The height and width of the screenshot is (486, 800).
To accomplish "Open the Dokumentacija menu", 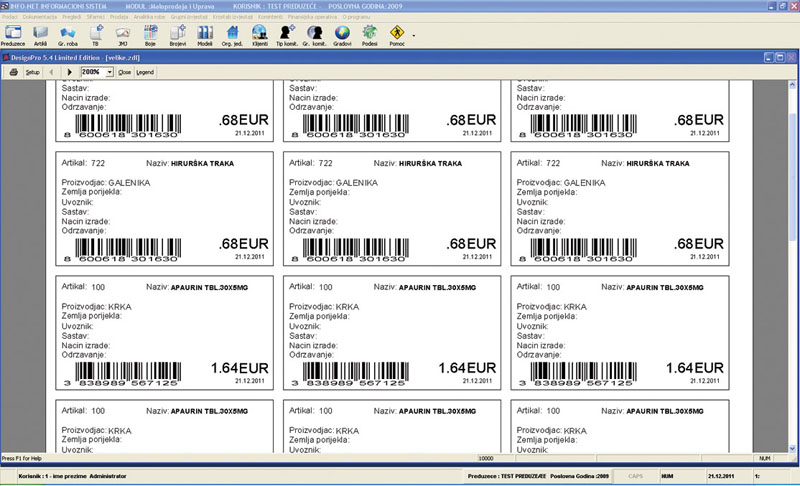I will click(x=40, y=17).
